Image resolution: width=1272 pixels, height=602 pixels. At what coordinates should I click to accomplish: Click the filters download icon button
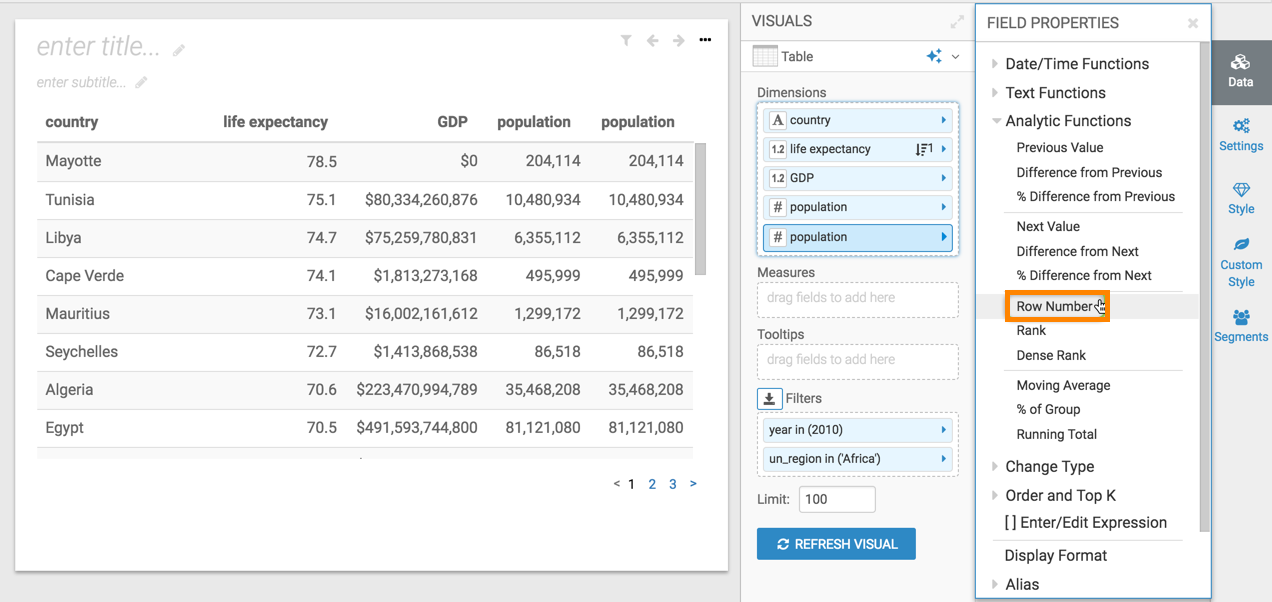(769, 399)
